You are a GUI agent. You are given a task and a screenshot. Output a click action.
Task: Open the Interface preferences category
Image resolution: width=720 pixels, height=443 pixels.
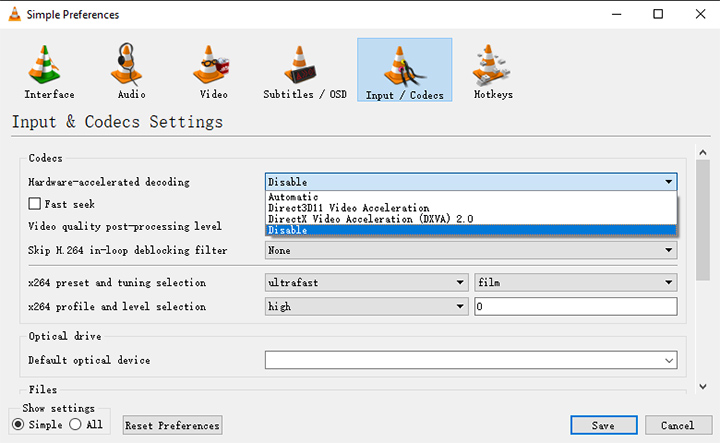[49, 70]
